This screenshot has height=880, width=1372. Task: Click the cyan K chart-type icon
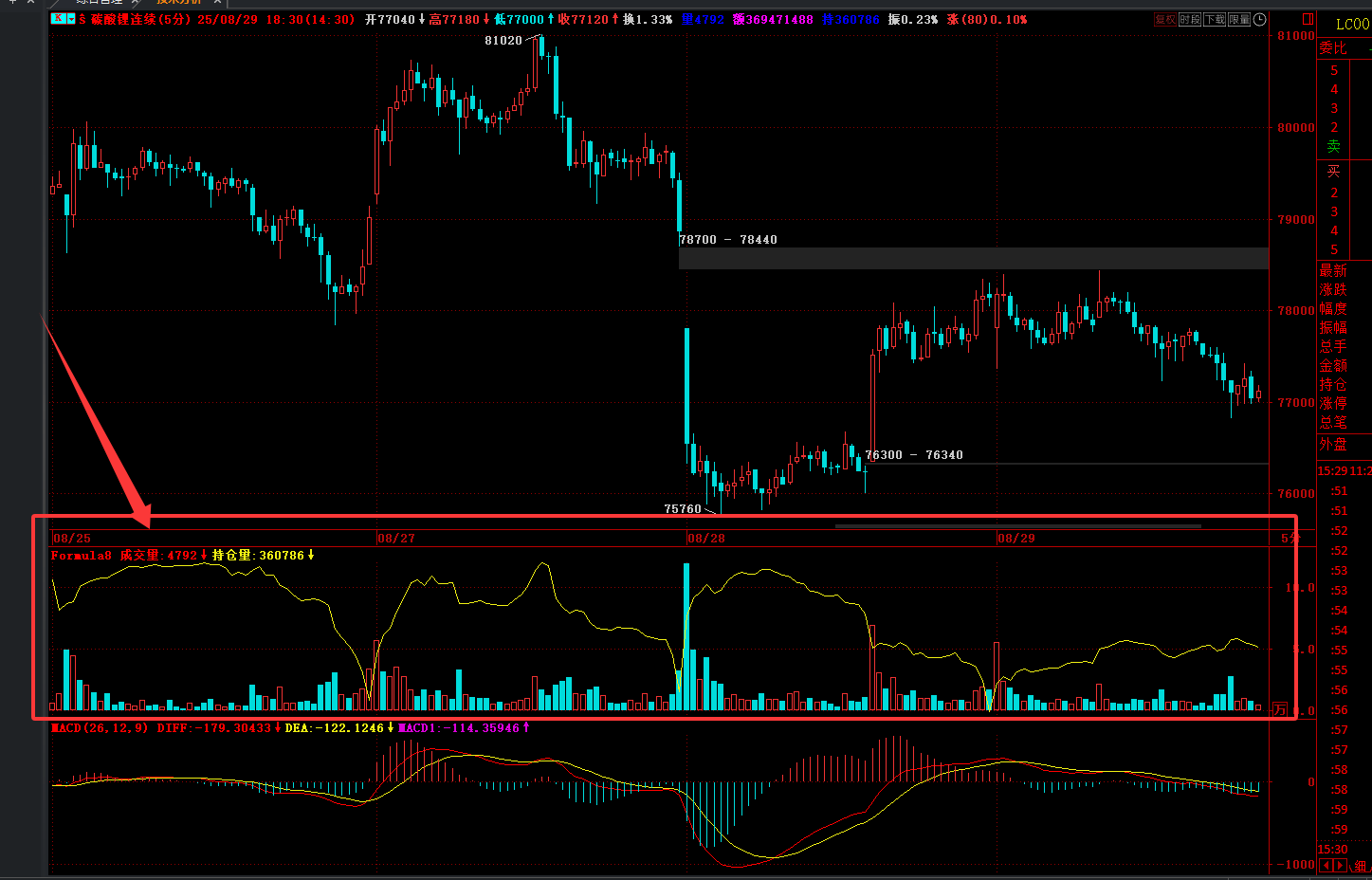pos(58,19)
